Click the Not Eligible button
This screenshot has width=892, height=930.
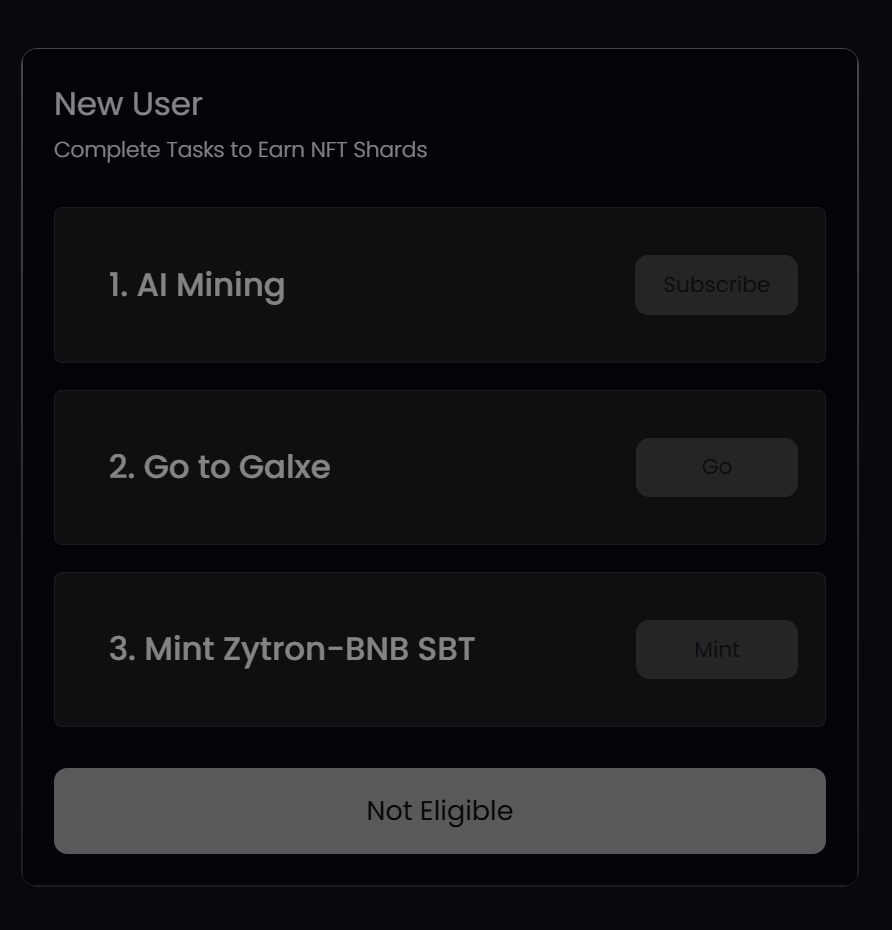[440, 811]
